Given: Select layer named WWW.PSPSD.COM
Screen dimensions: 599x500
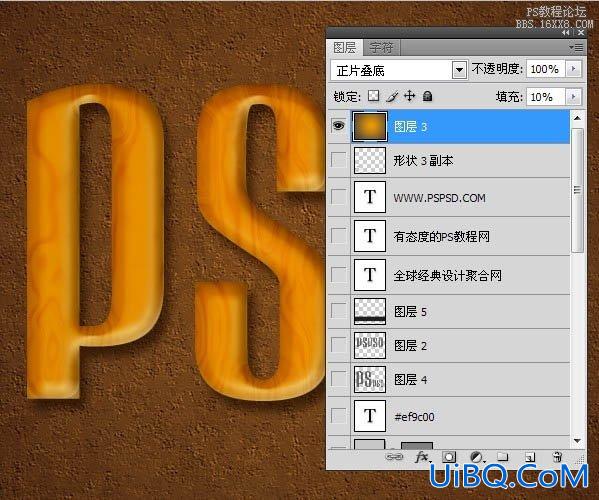Looking at the screenshot, I should click(439, 198).
